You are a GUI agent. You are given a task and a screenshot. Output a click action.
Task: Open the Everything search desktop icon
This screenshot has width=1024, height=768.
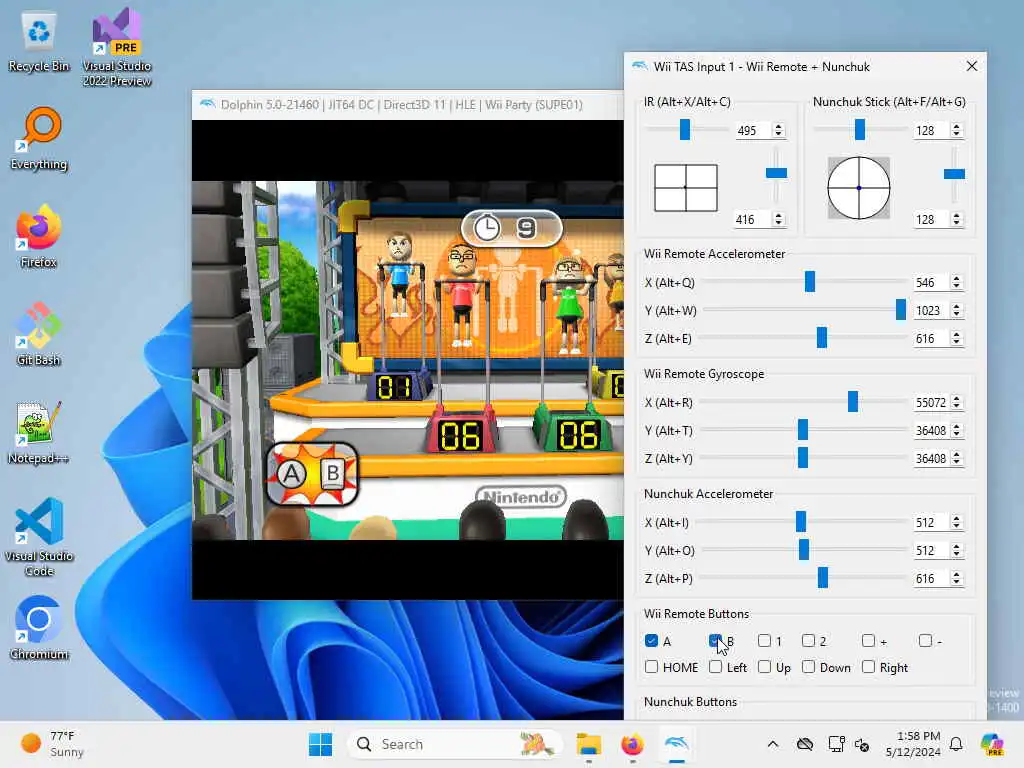[x=39, y=138]
